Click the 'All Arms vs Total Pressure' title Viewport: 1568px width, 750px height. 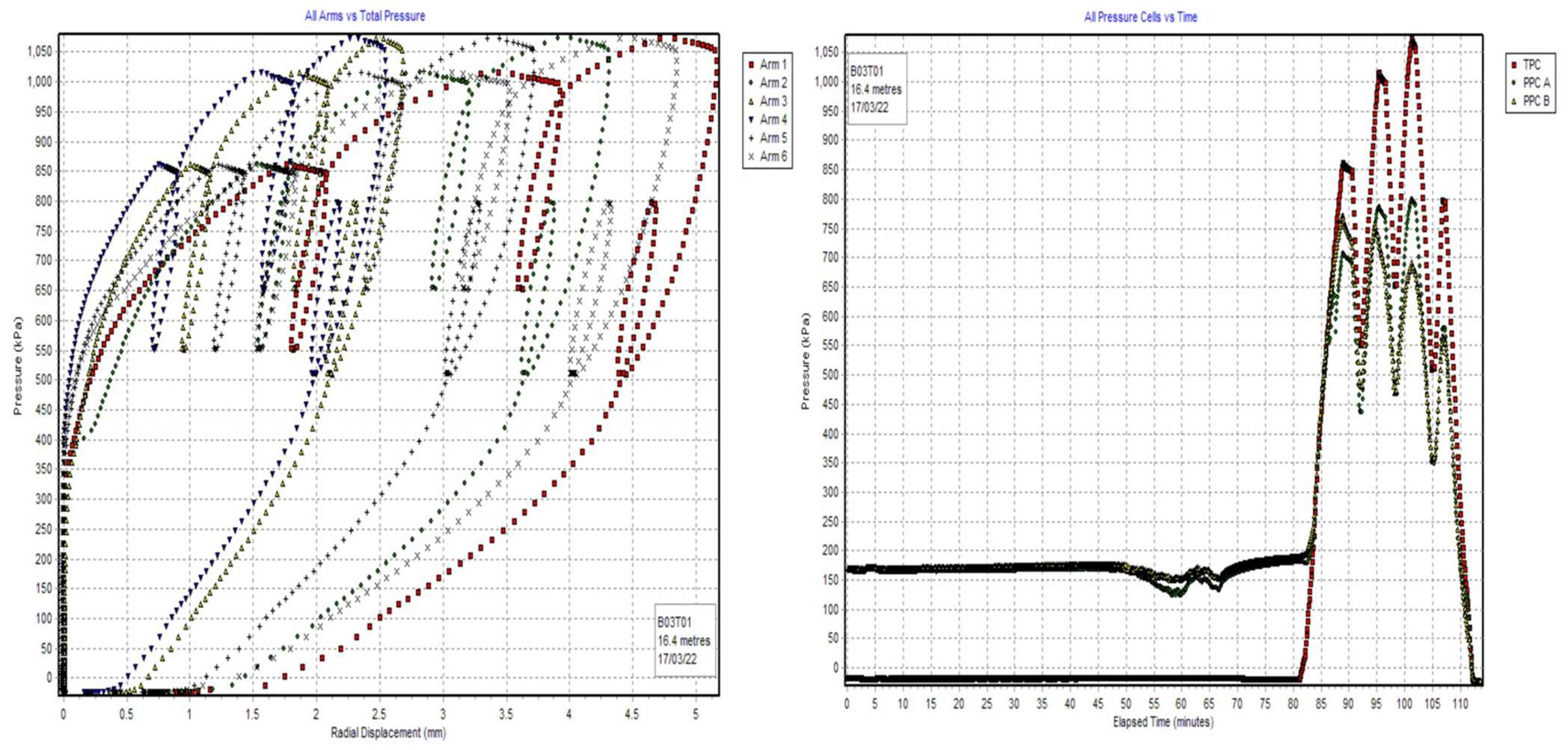364,16
